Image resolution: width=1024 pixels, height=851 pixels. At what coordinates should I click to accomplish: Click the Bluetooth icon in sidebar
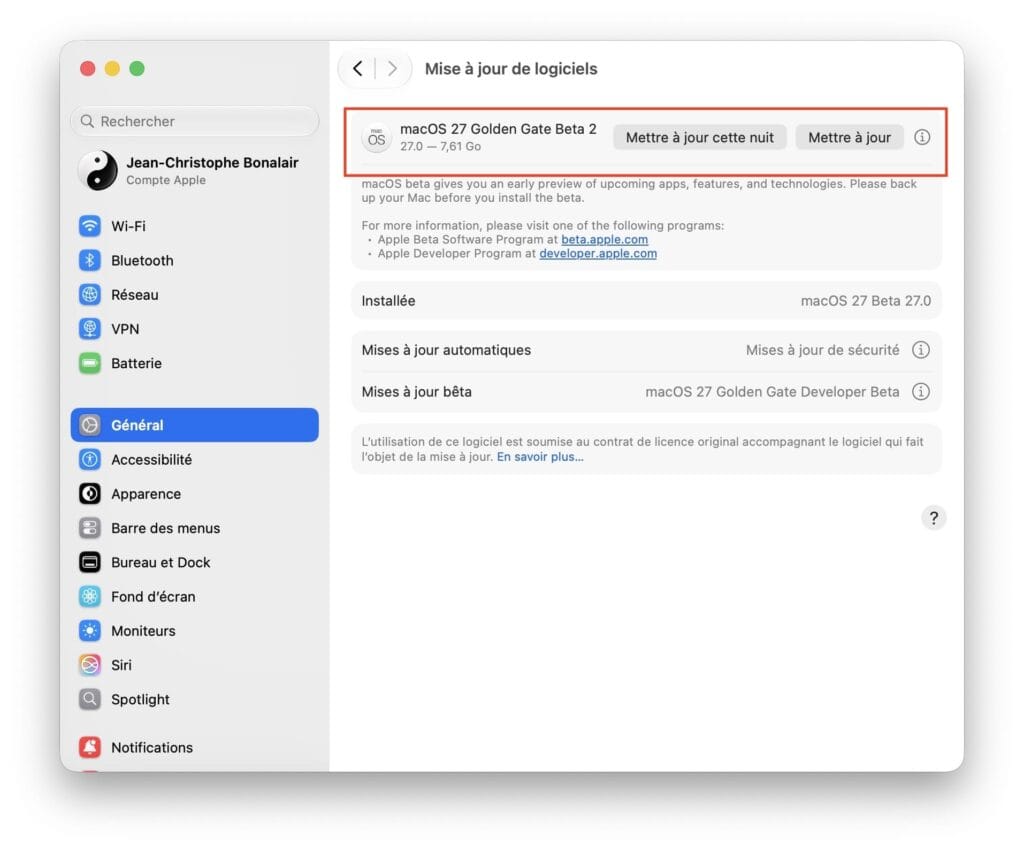coord(89,260)
